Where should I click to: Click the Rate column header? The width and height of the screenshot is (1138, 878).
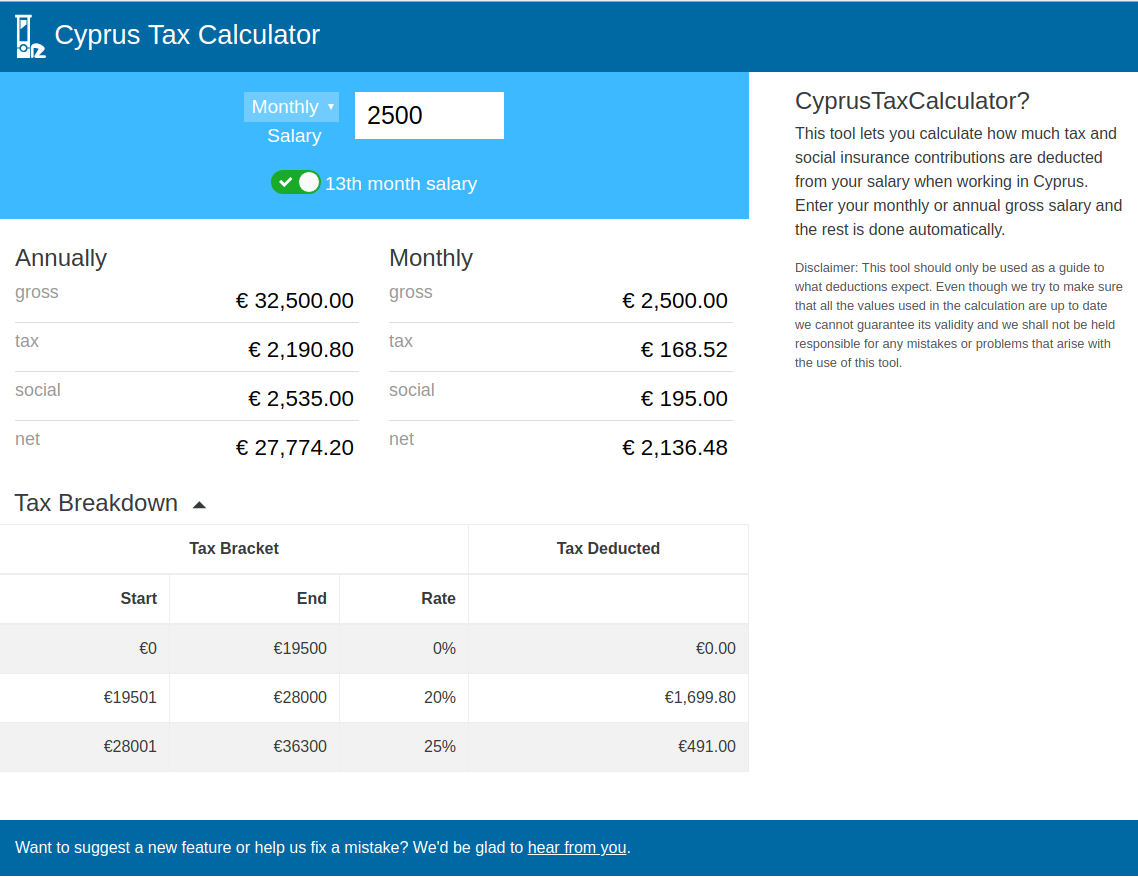point(404,599)
